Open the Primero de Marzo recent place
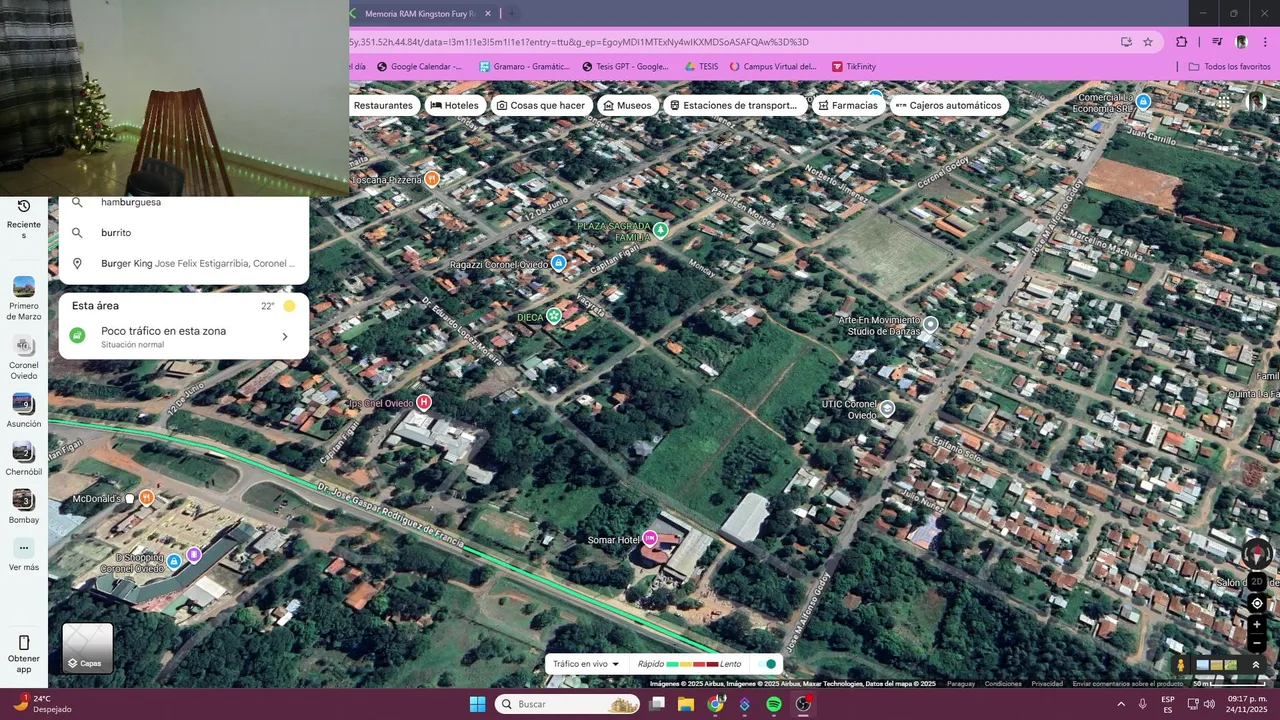1280x720 pixels. [x=24, y=298]
